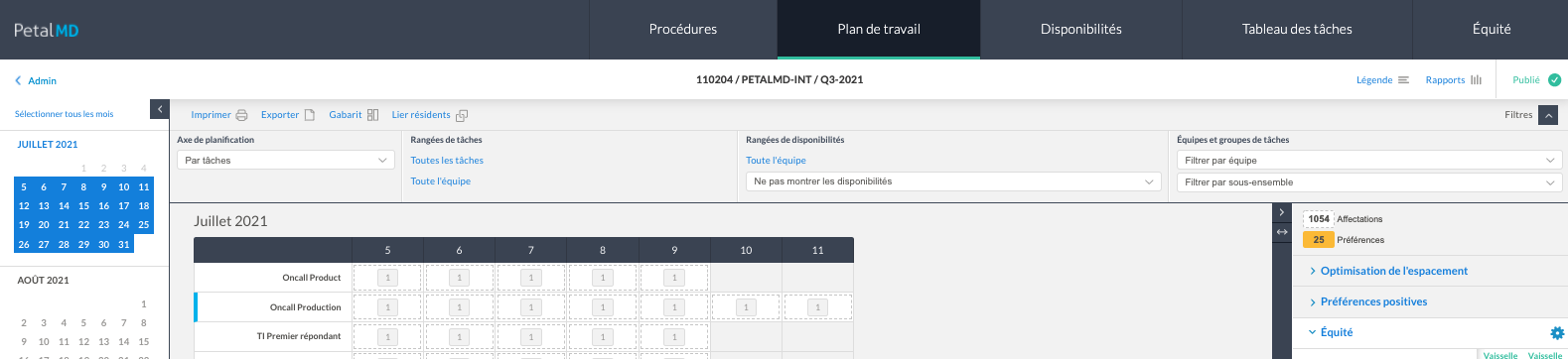Image resolution: width=1568 pixels, height=359 pixels.
Task: Open the Tableau des tâches tab
Action: (1297, 30)
